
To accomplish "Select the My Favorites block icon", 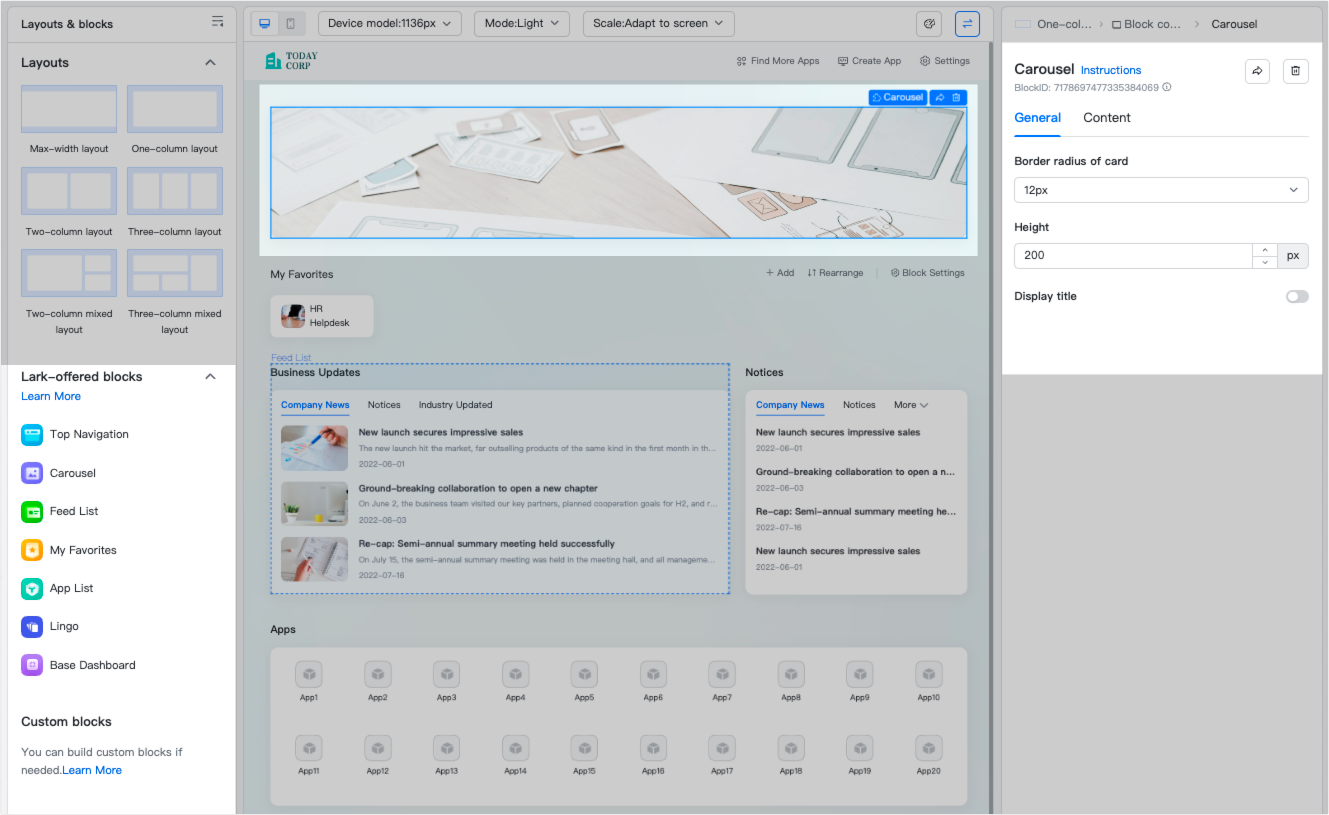I will 32,550.
